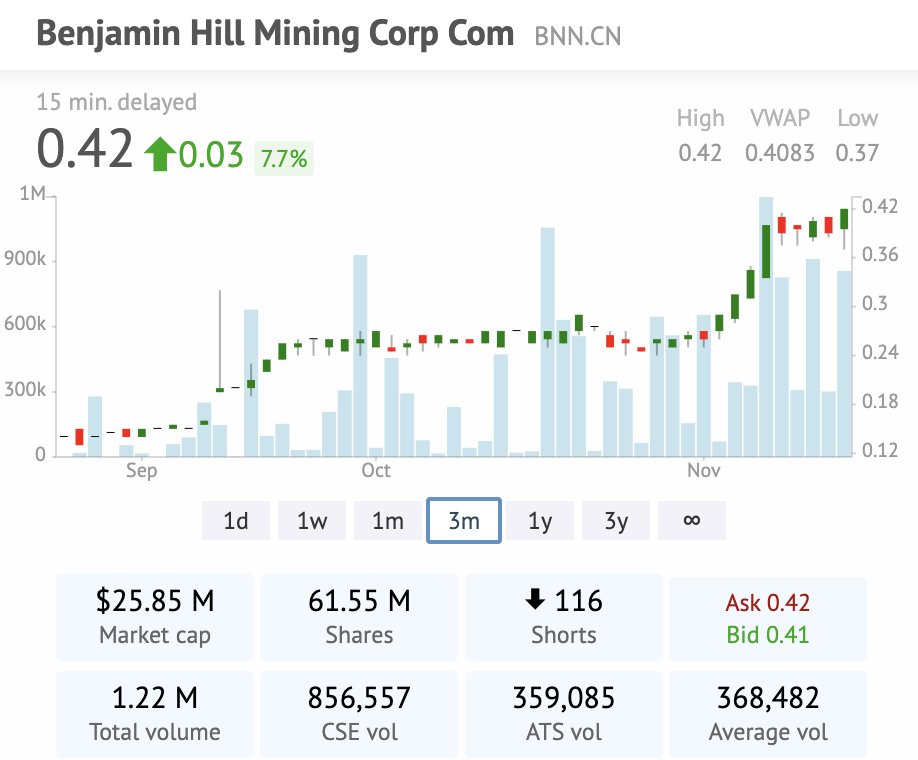
Task: Click the 7.7% change badge
Action: pyautogui.click(x=284, y=159)
